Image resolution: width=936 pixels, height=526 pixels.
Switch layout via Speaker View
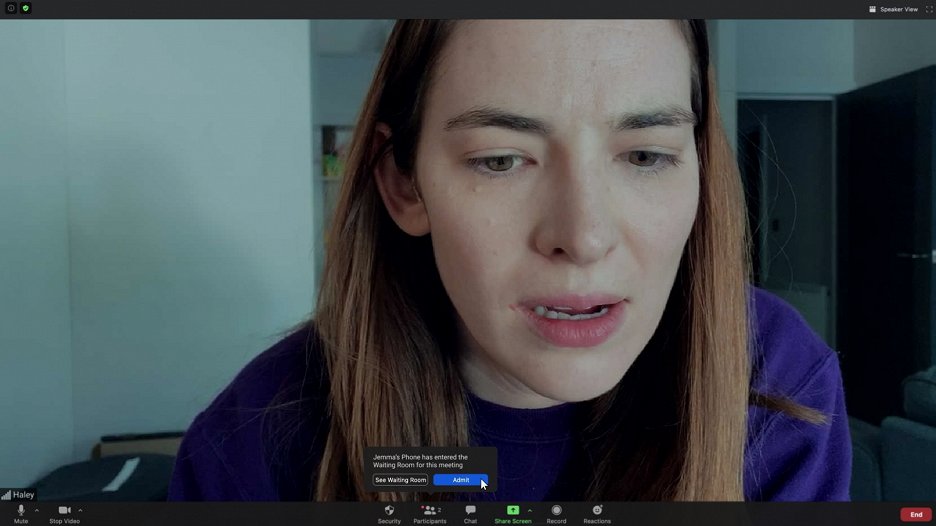893,9
